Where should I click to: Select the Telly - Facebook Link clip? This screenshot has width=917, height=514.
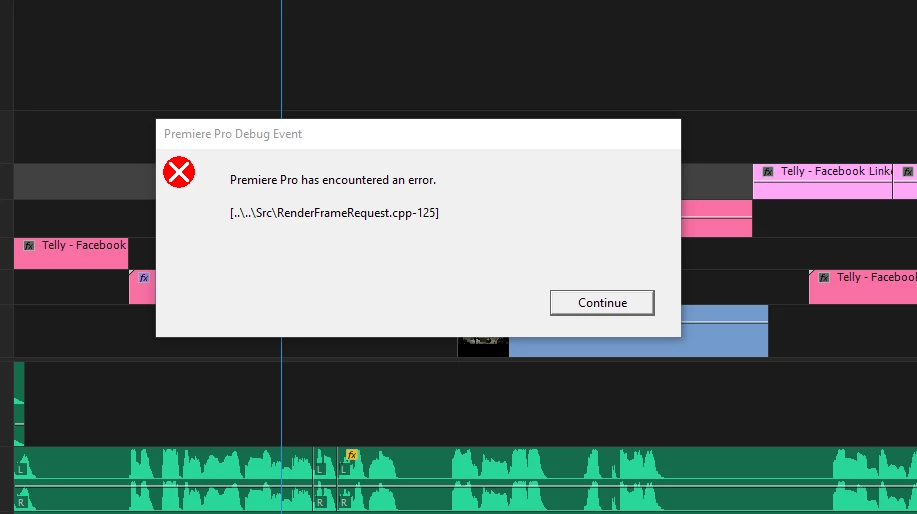[x=822, y=181]
